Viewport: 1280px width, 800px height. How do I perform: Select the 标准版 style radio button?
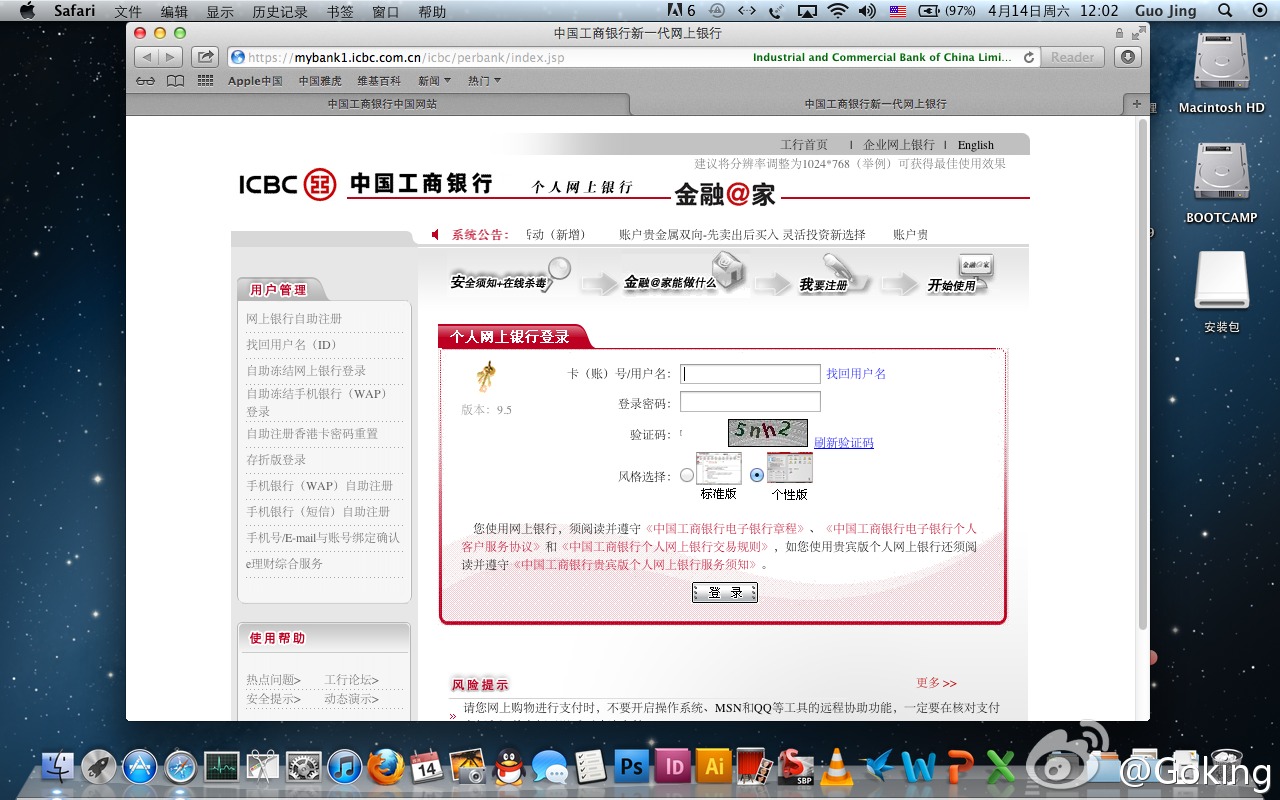687,475
